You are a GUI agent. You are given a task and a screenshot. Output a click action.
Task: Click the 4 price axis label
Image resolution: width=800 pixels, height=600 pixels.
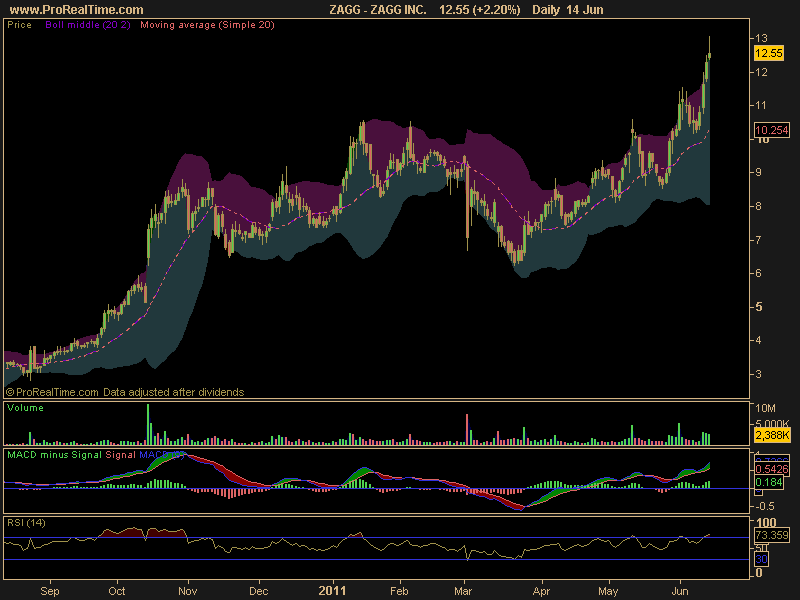click(758, 340)
